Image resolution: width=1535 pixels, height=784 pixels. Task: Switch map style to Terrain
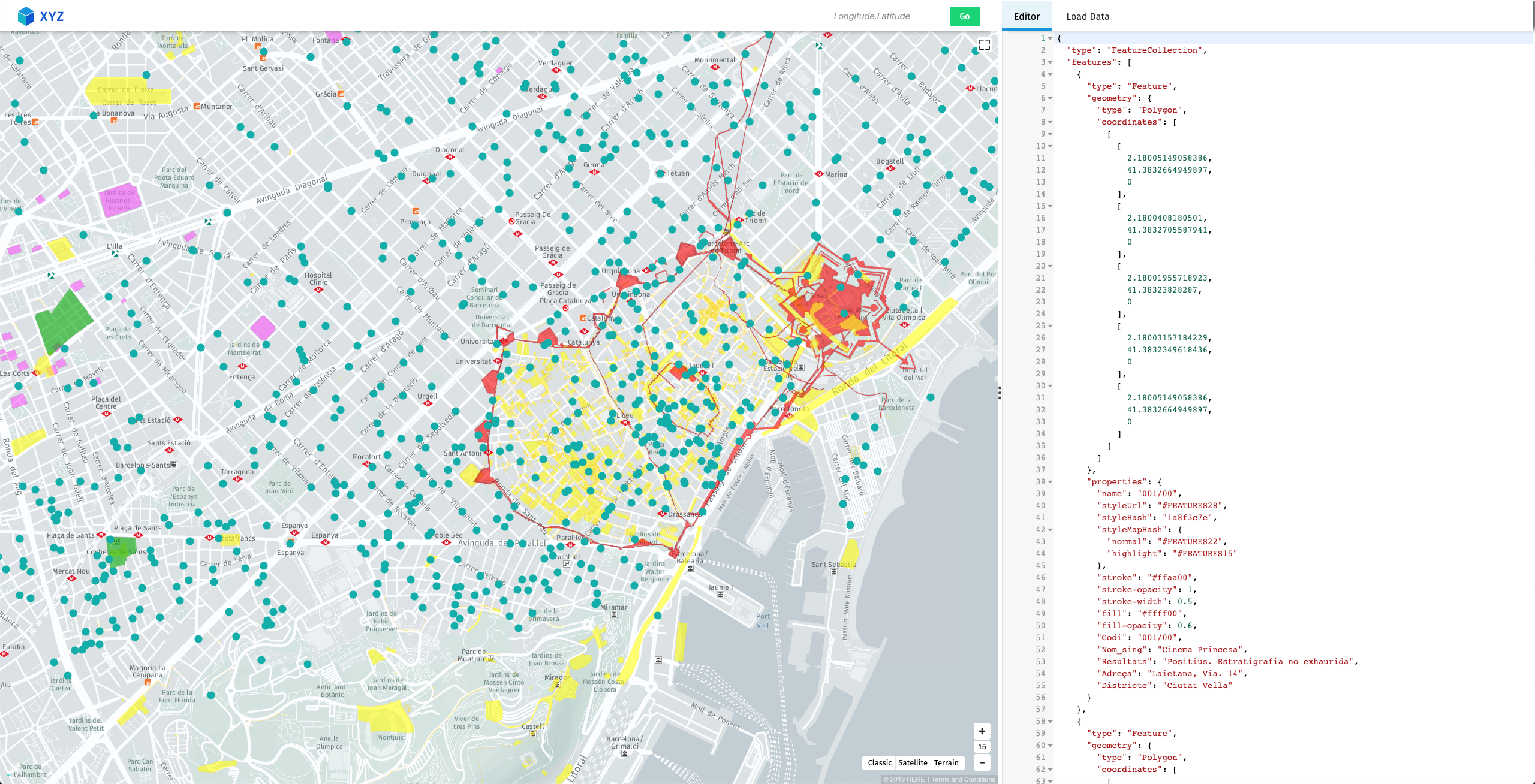pos(946,762)
